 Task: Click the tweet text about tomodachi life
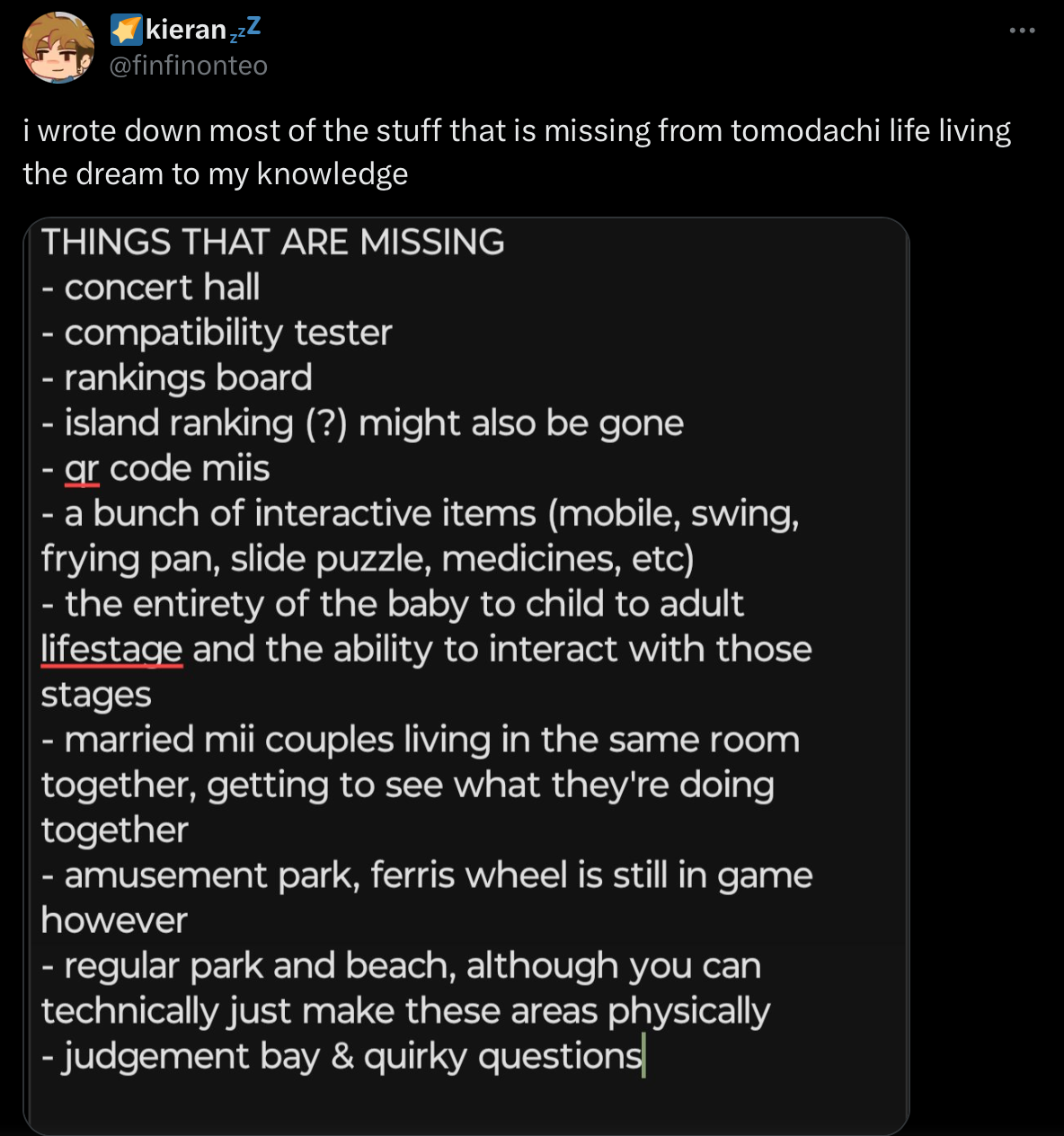517,152
